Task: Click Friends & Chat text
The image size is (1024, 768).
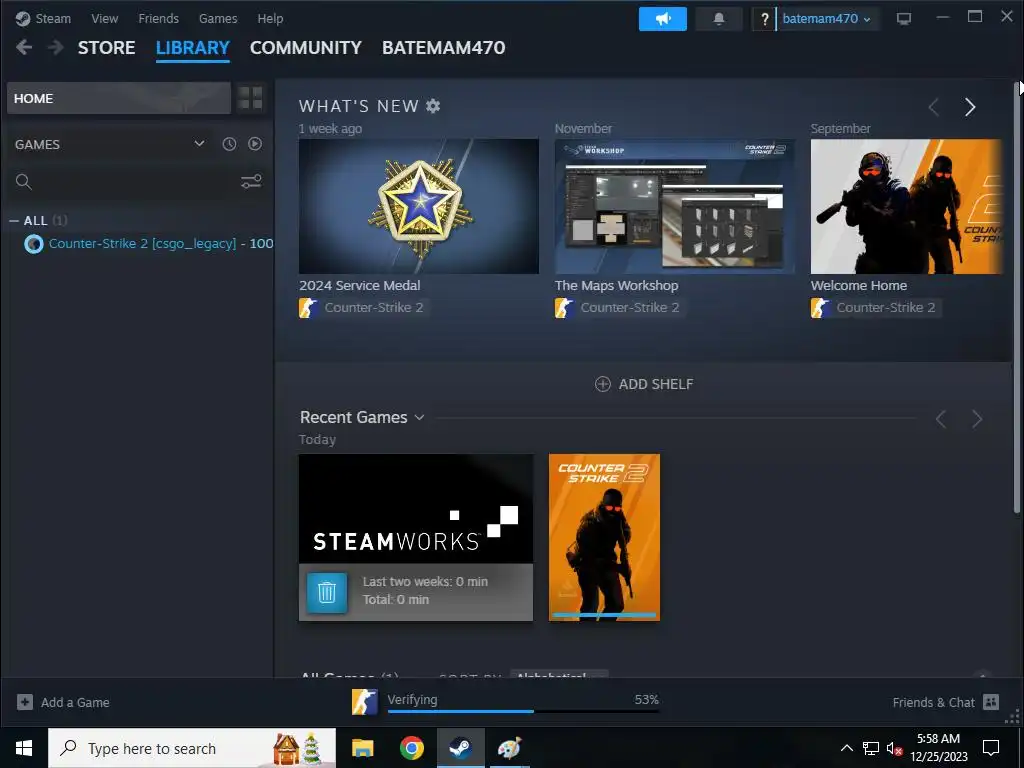Action: tap(933, 703)
